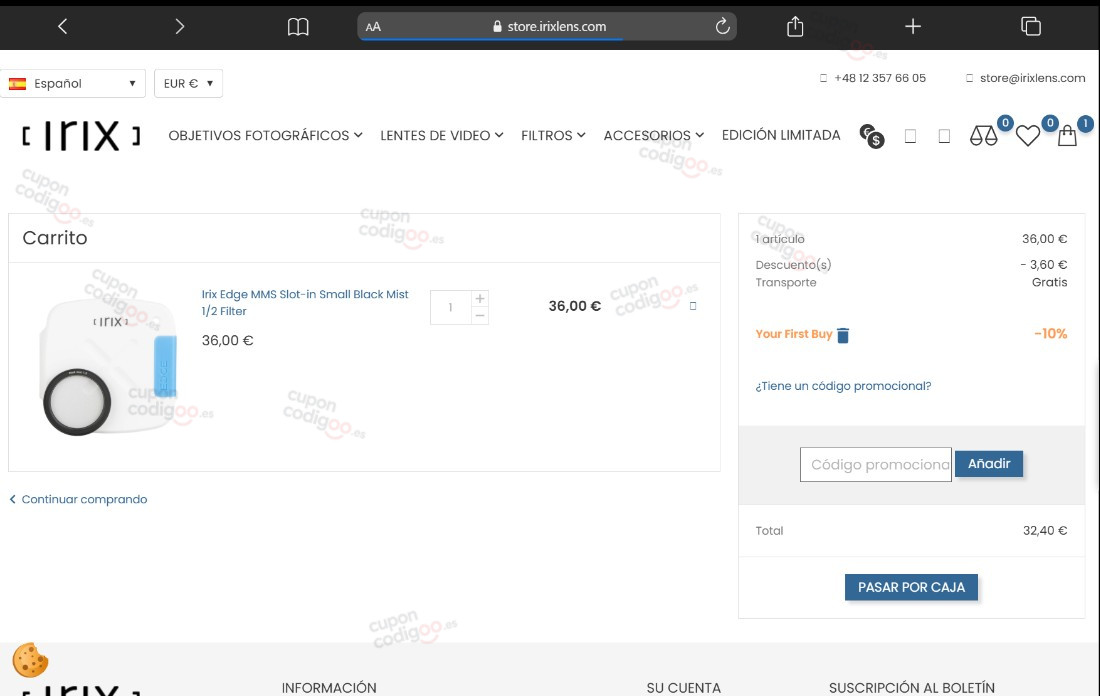Open the product compare scales icon

pyautogui.click(x=984, y=135)
